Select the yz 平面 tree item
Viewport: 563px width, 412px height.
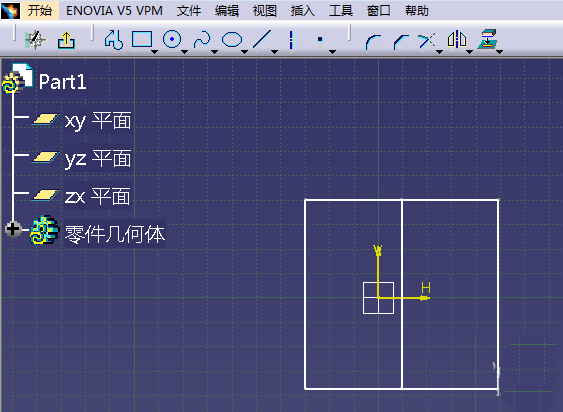(98, 159)
